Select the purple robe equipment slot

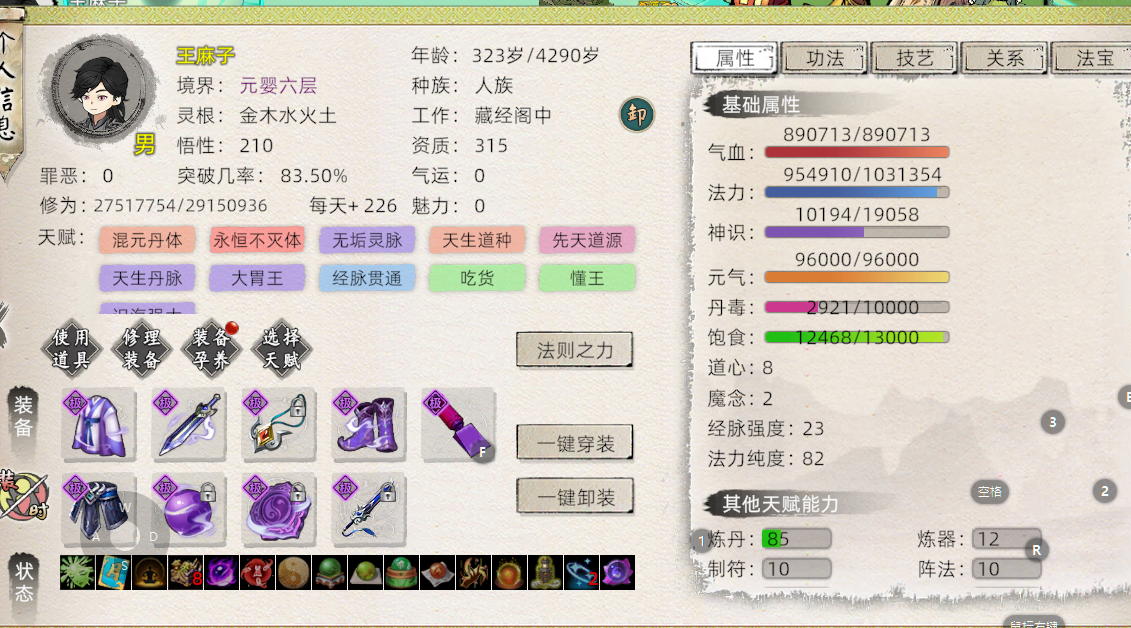pyautogui.click(x=99, y=425)
